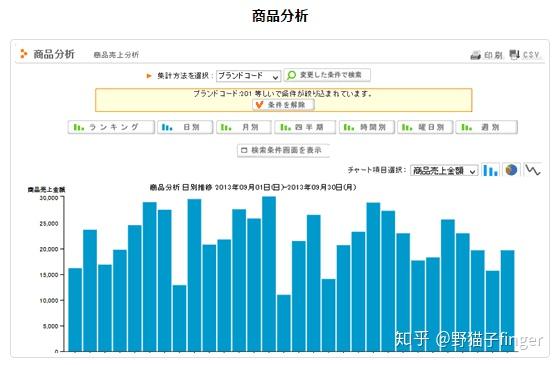Open the ブランドコード aggregation dropdown
The height and width of the screenshot is (365, 558).
tap(248, 76)
